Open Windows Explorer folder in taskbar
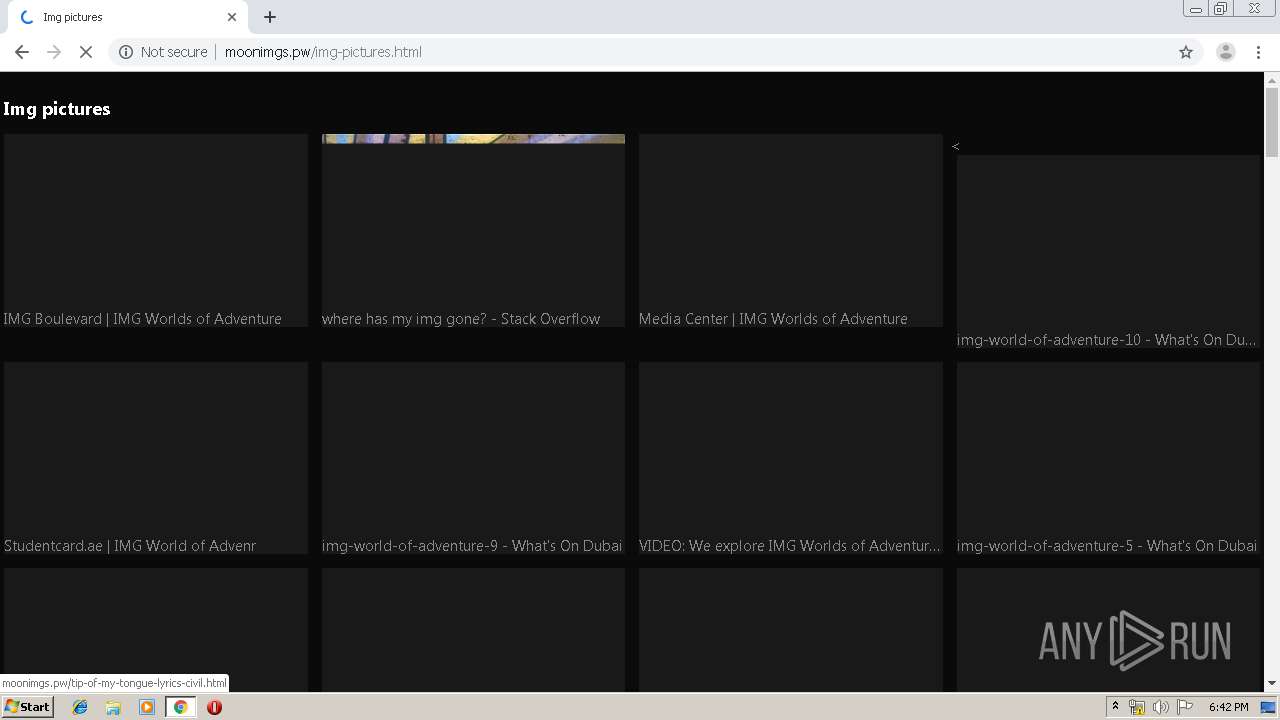The image size is (1280, 720). [113, 707]
